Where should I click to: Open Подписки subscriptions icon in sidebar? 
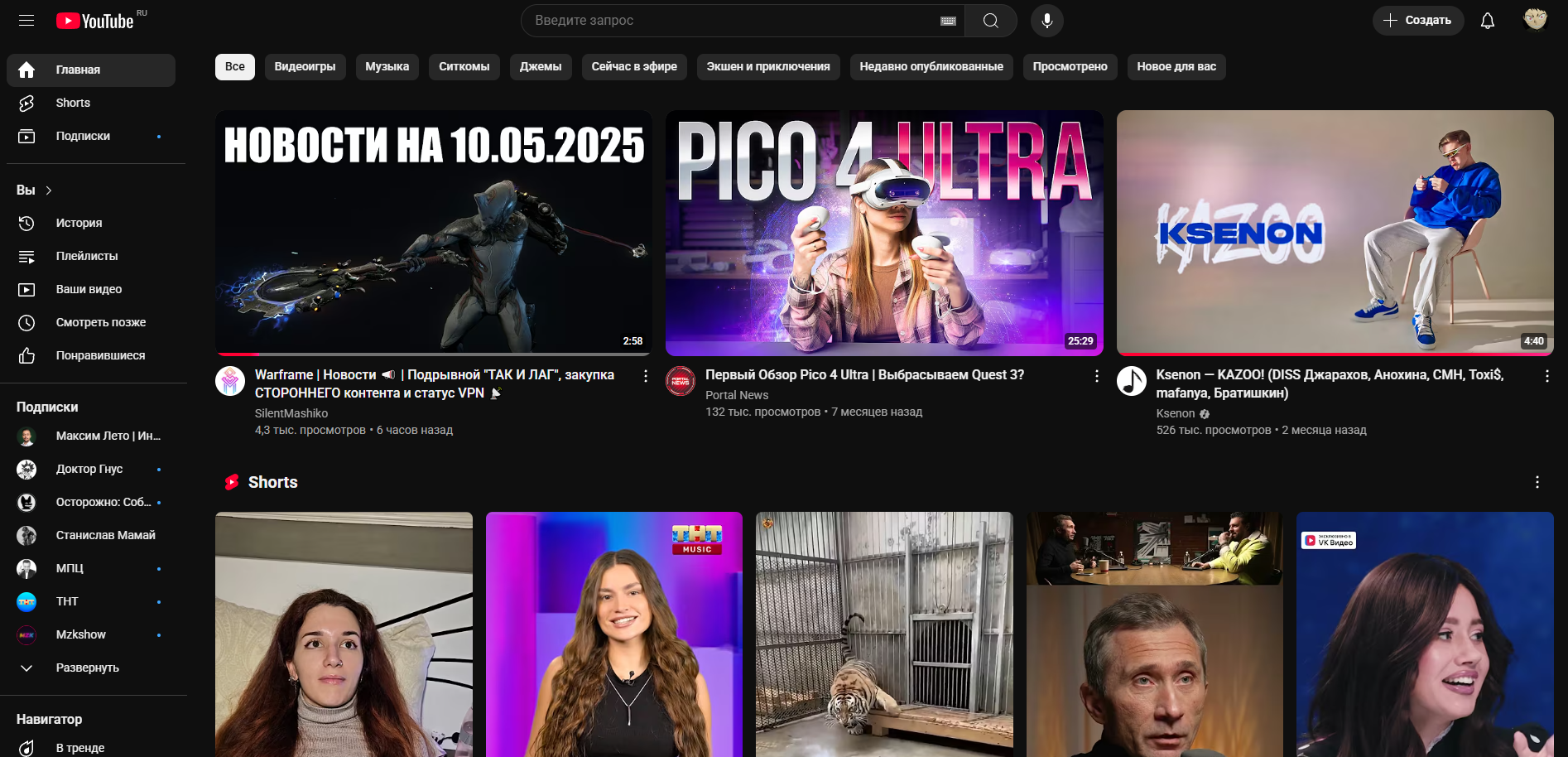point(26,136)
